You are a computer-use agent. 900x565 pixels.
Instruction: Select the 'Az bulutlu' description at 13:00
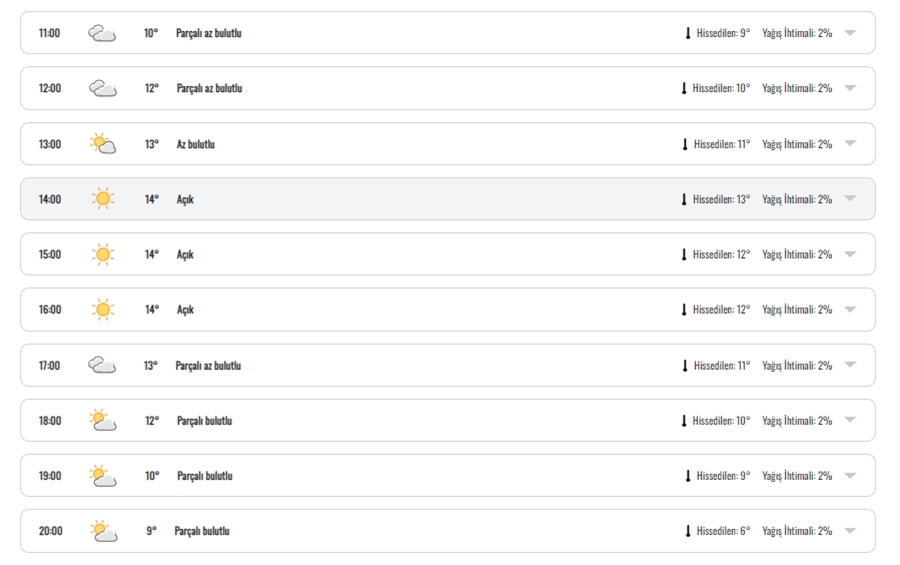point(196,144)
